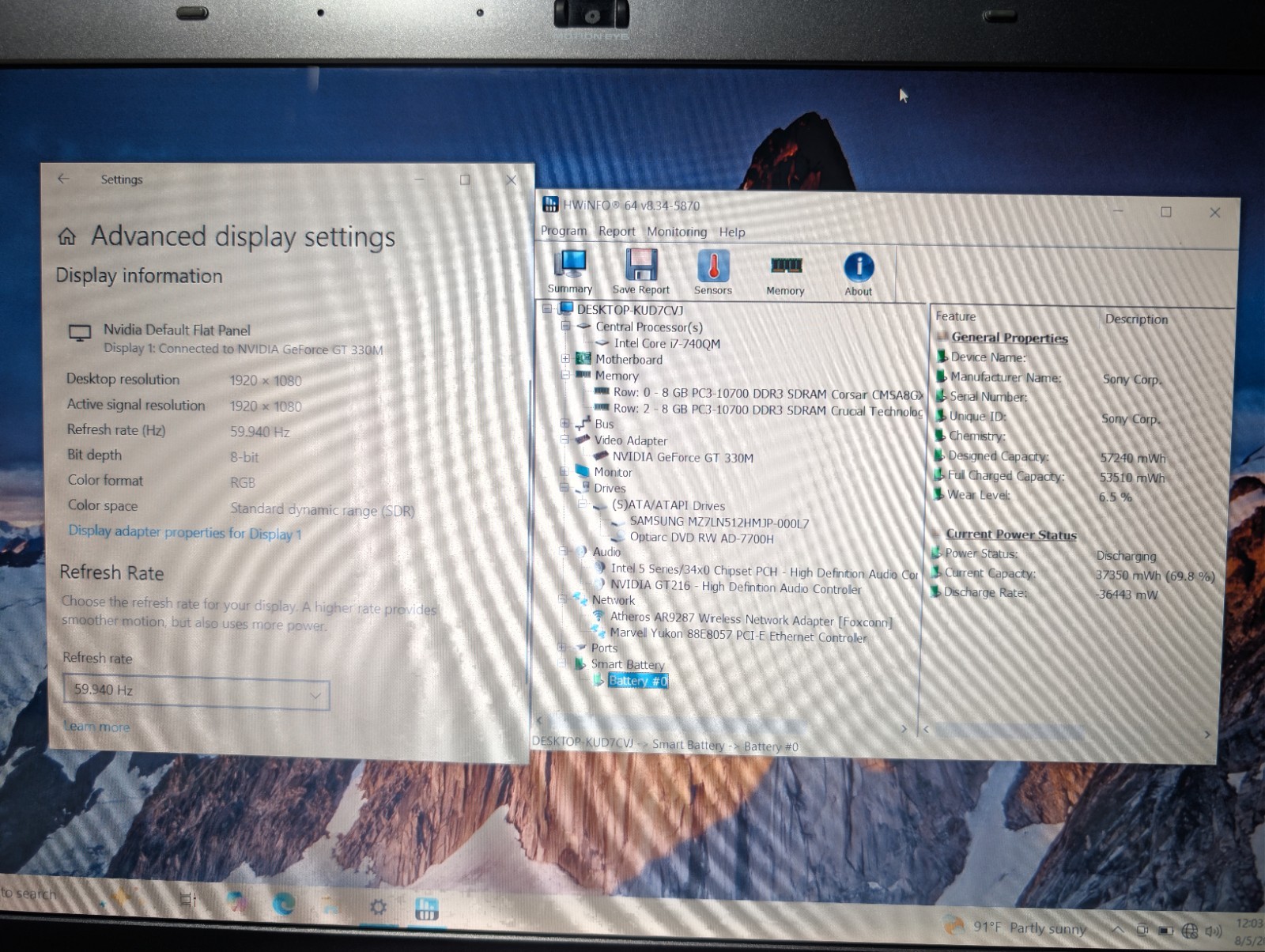Open File Explorer from the taskbar
Viewport: 1265px width, 952px height.
point(330,905)
